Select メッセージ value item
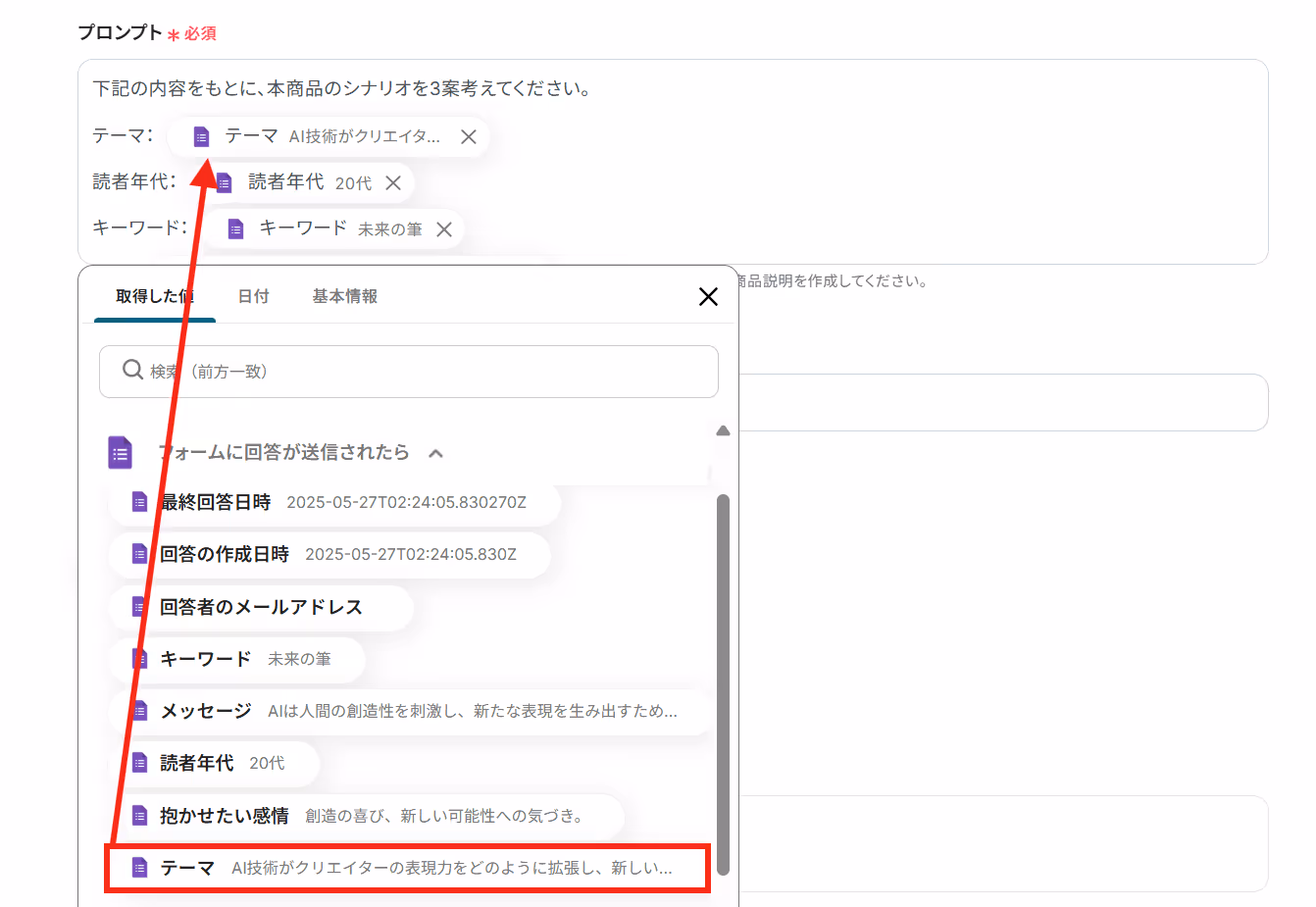The width and height of the screenshot is (1316, 907). [409, 711]
